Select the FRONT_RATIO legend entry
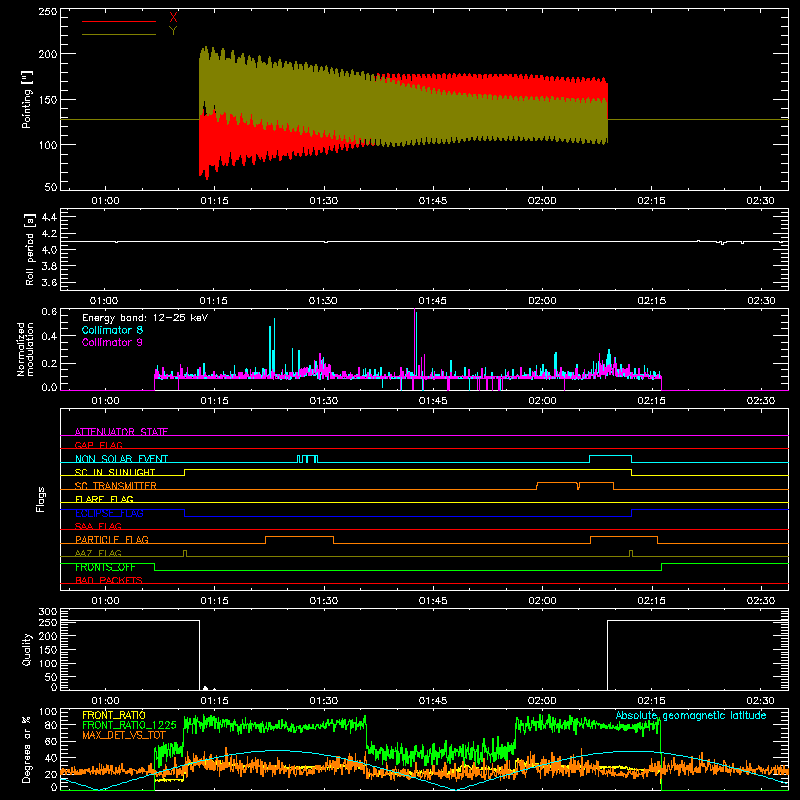Image resolution: width=800 pixels, height=800 pixels. pyautogui.click(x=114, y=715)
